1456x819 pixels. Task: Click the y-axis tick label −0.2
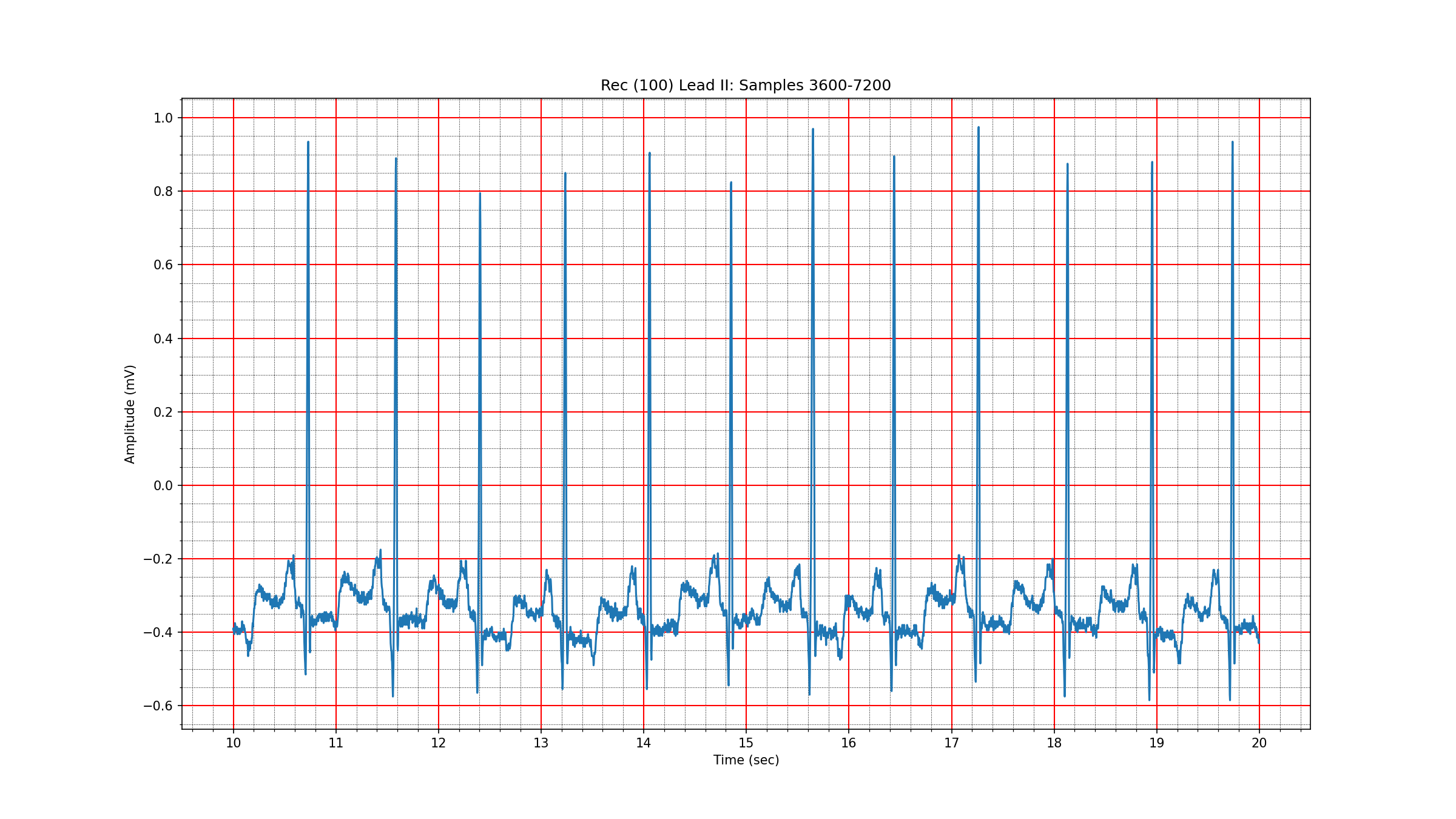click(158, 559)
